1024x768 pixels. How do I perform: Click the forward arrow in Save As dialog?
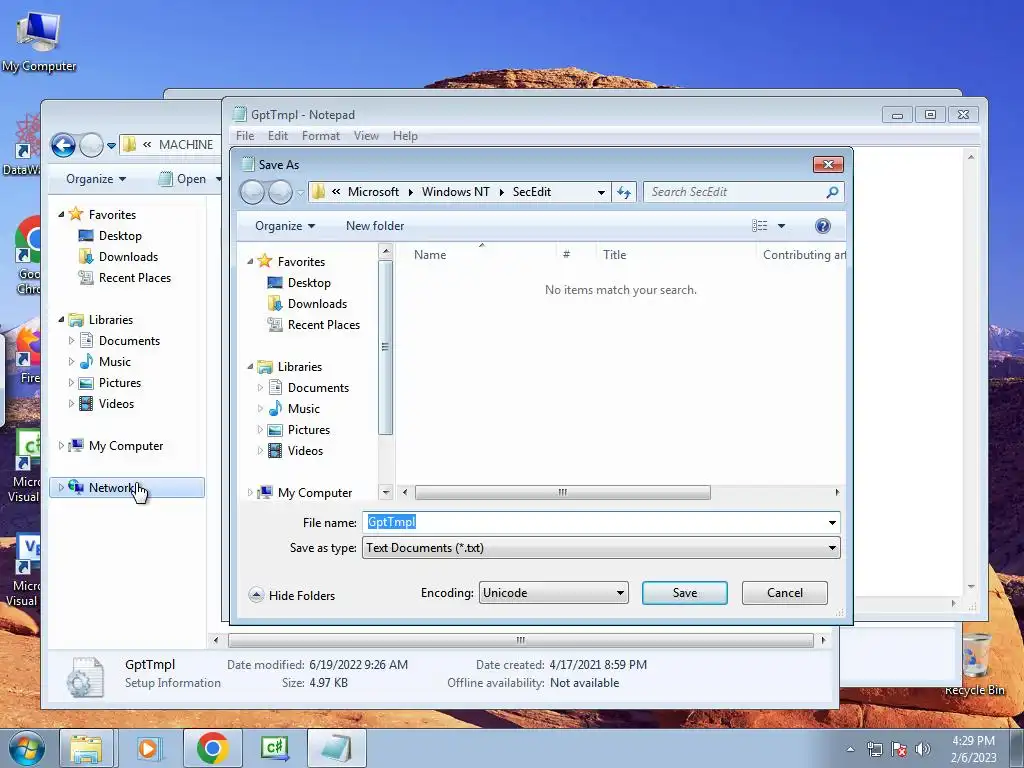(281, 192)
